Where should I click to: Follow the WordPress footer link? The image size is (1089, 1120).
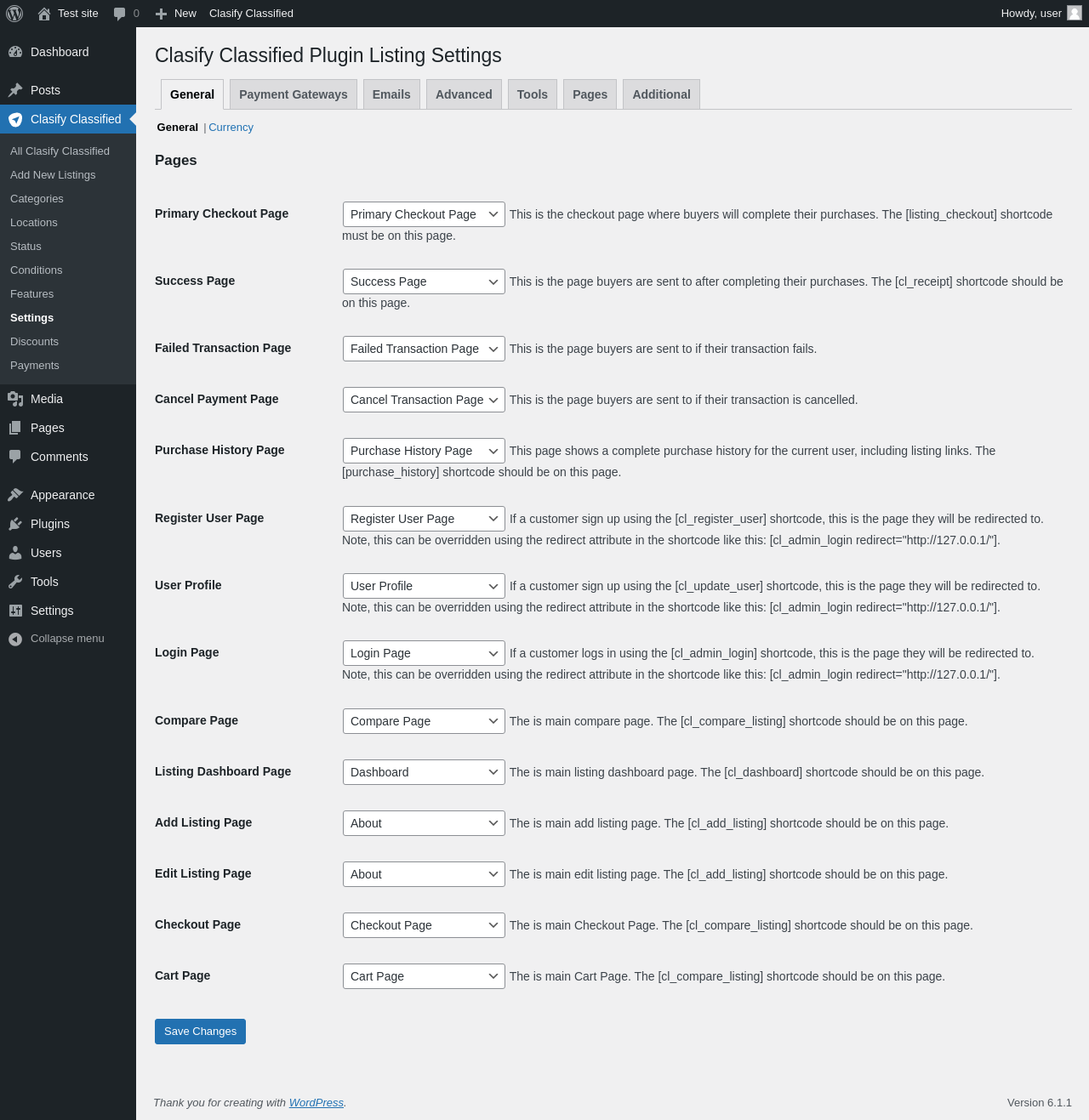[316, 1103]
